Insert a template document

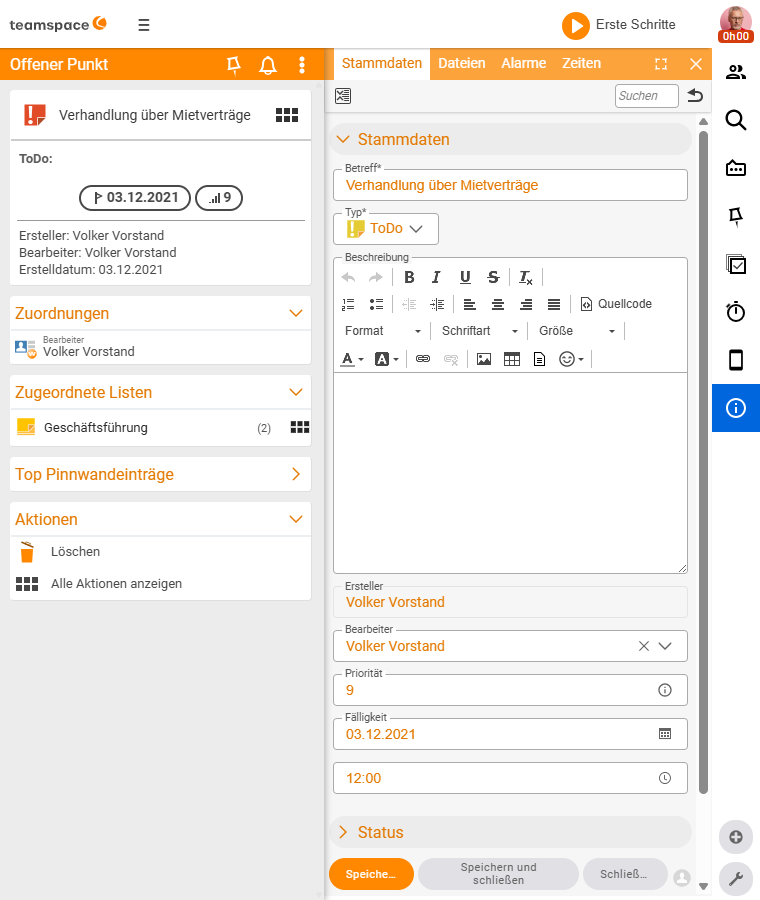pos(539,359)
